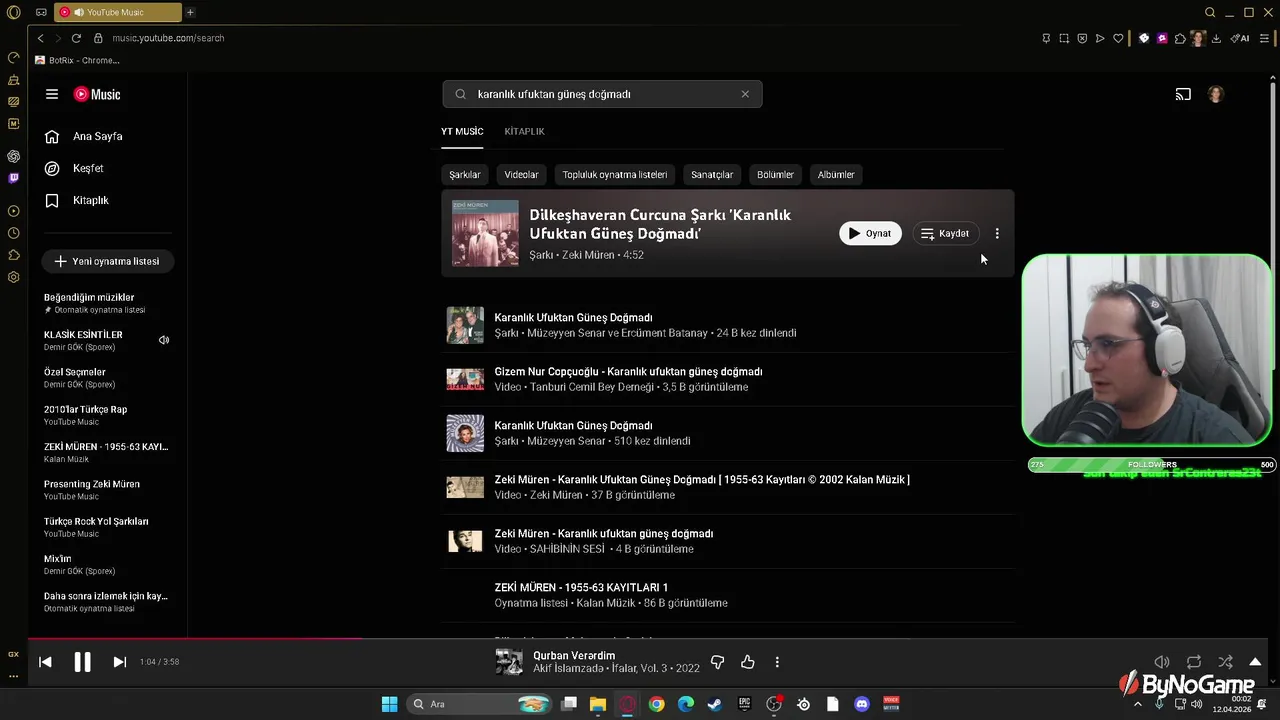
Task: Open the player bar three-dot menu
Action: coord(777,662)
